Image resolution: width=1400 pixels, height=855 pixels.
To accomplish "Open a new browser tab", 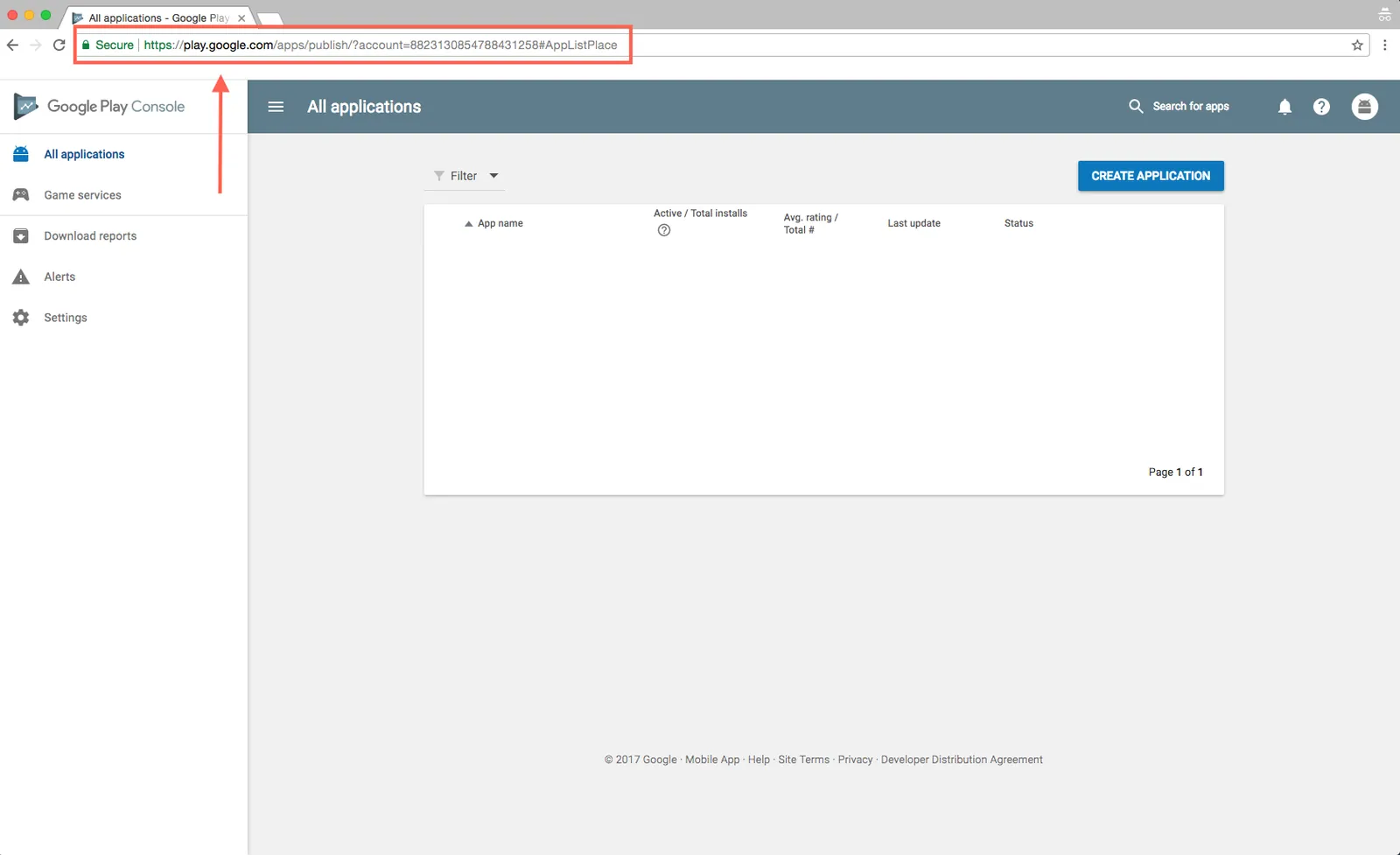I will coord(269,18).
